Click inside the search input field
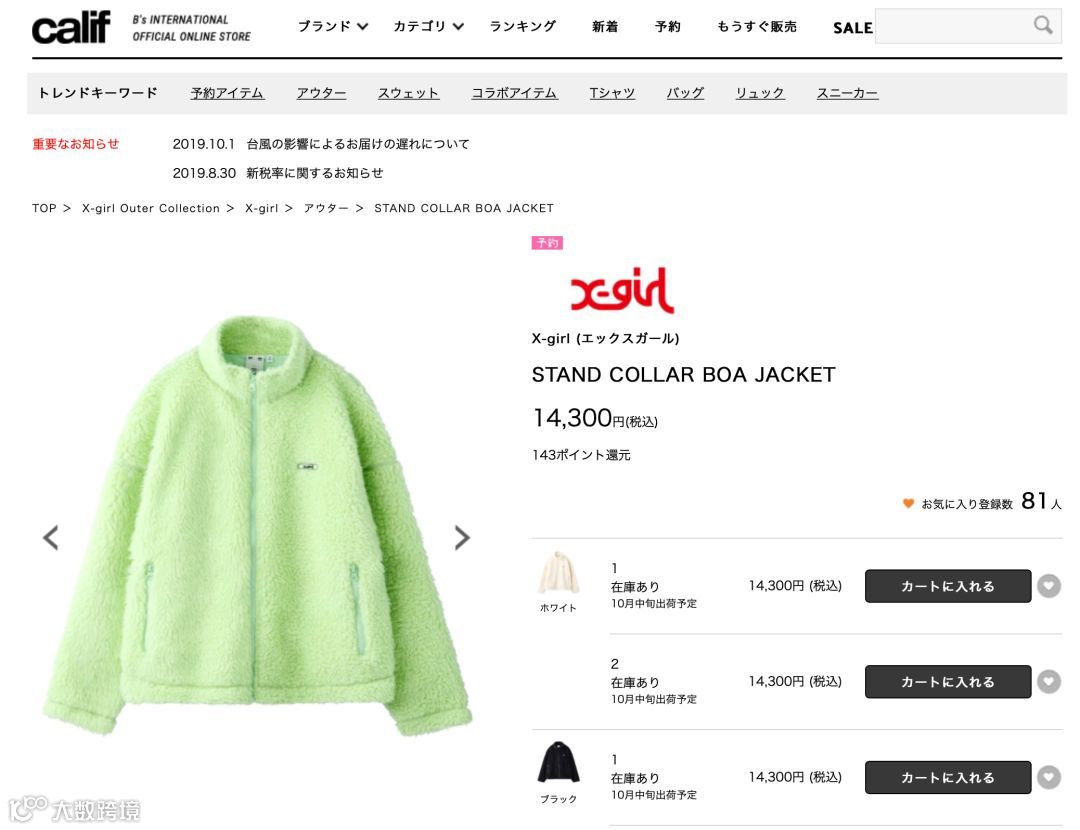Image resolution: width=1080 pixels, height=830 pixels. (953, 26)
